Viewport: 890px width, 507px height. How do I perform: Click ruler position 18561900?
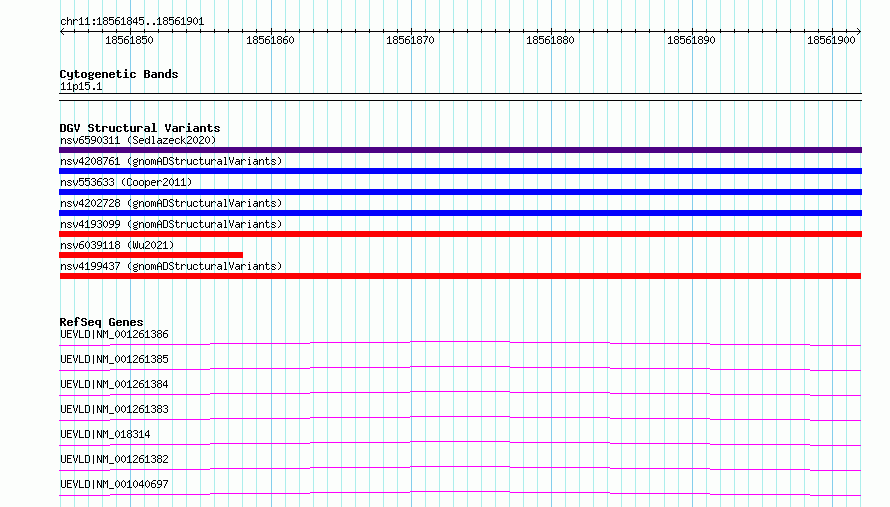(832, 40)
